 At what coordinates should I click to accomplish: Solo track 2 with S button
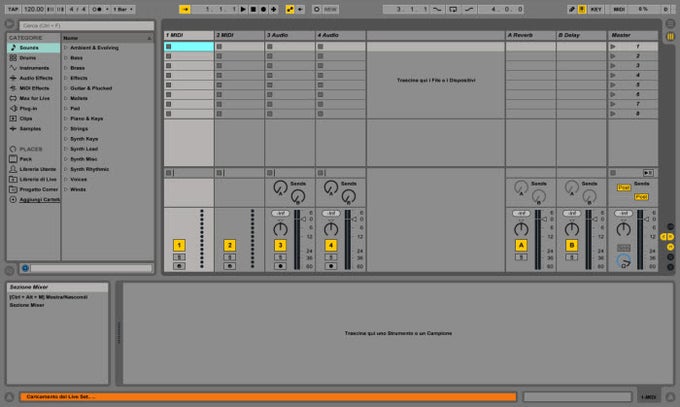(230, 257)
